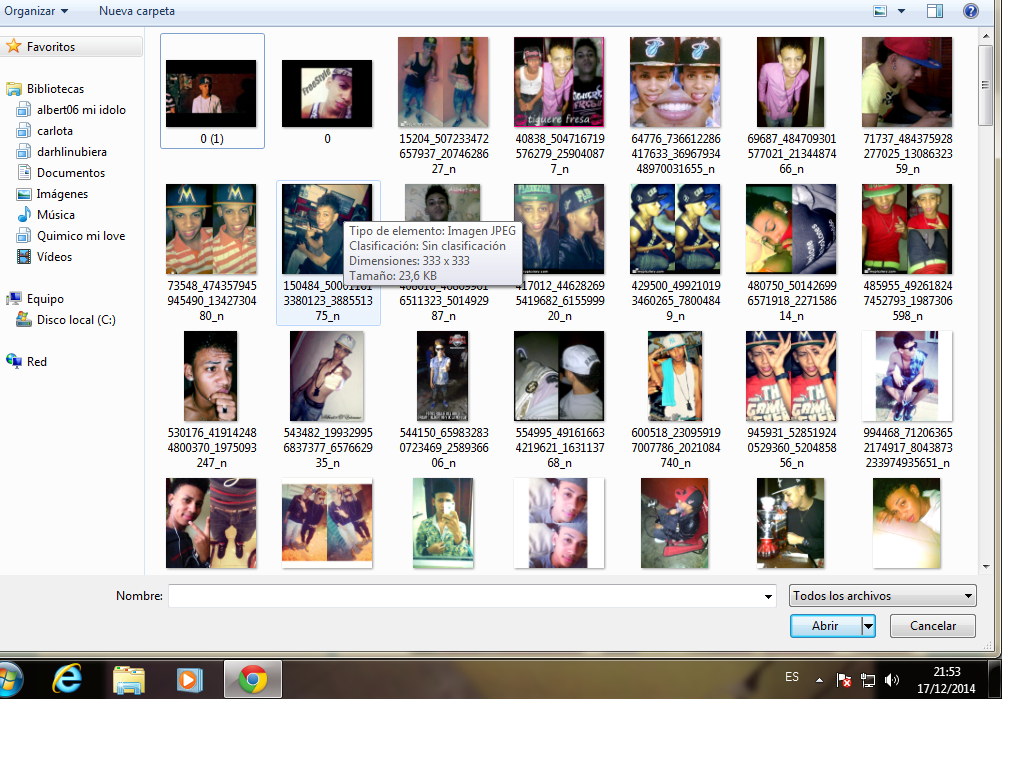Select image 485955_492618247452793
1024x768 pixels.
(x=907, y=229)
